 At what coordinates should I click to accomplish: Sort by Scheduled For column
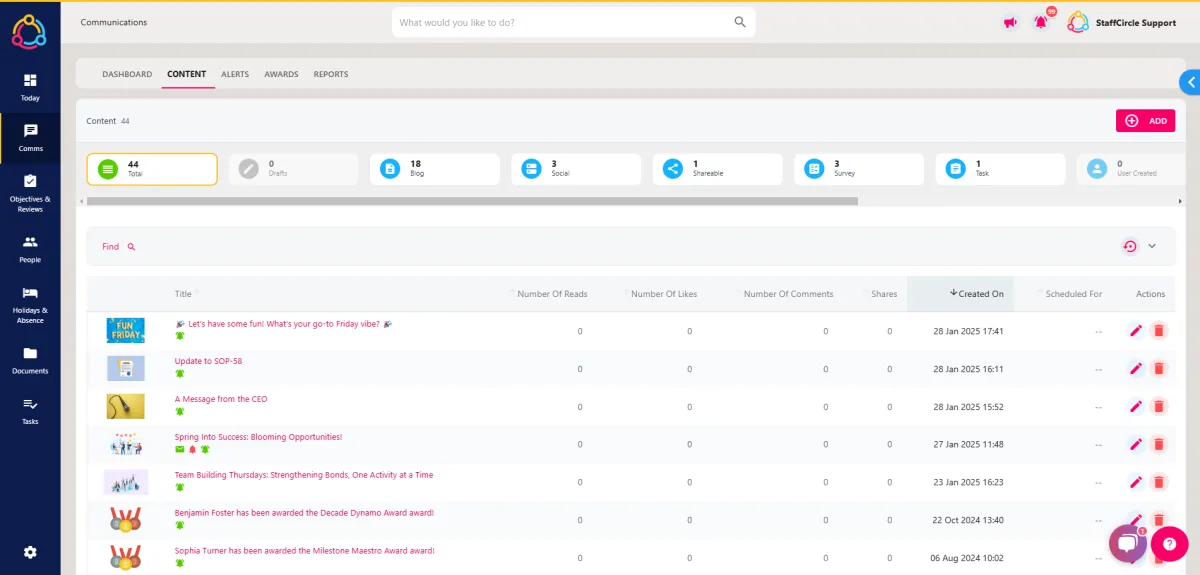tap(1073, 294)
